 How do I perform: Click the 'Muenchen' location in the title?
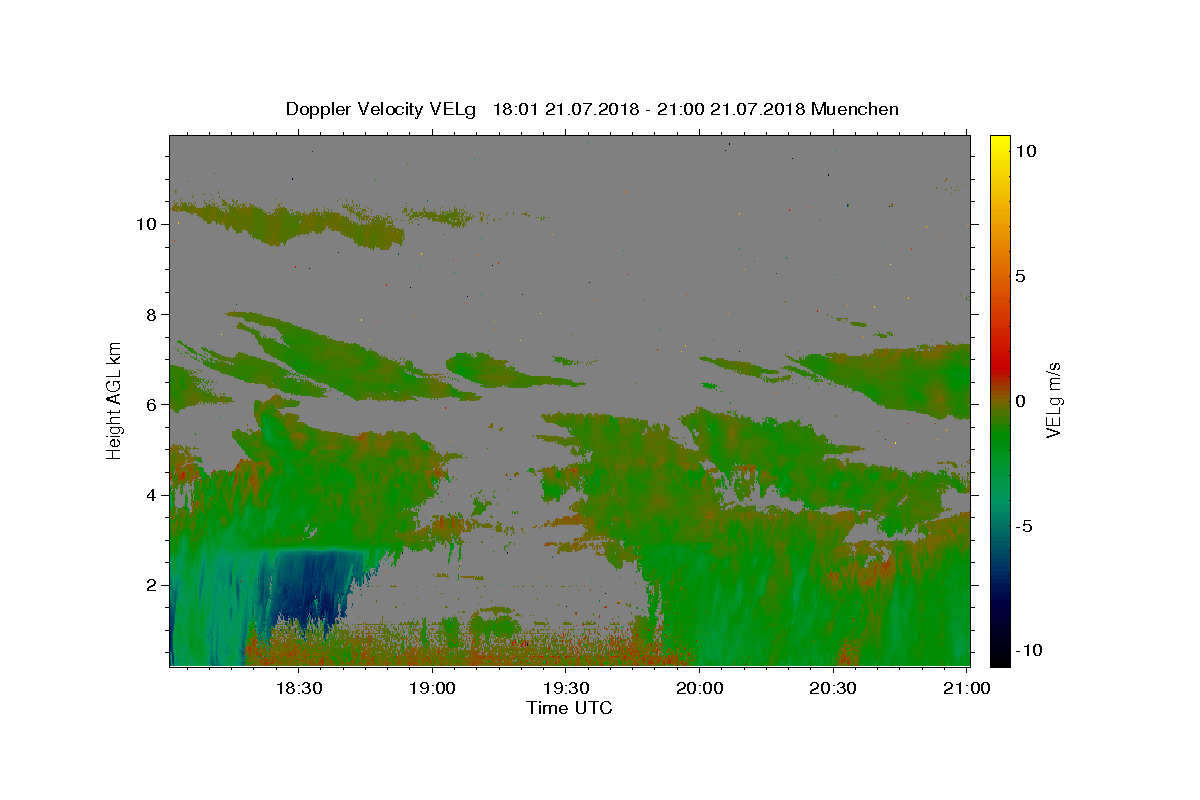coord(855,109)
